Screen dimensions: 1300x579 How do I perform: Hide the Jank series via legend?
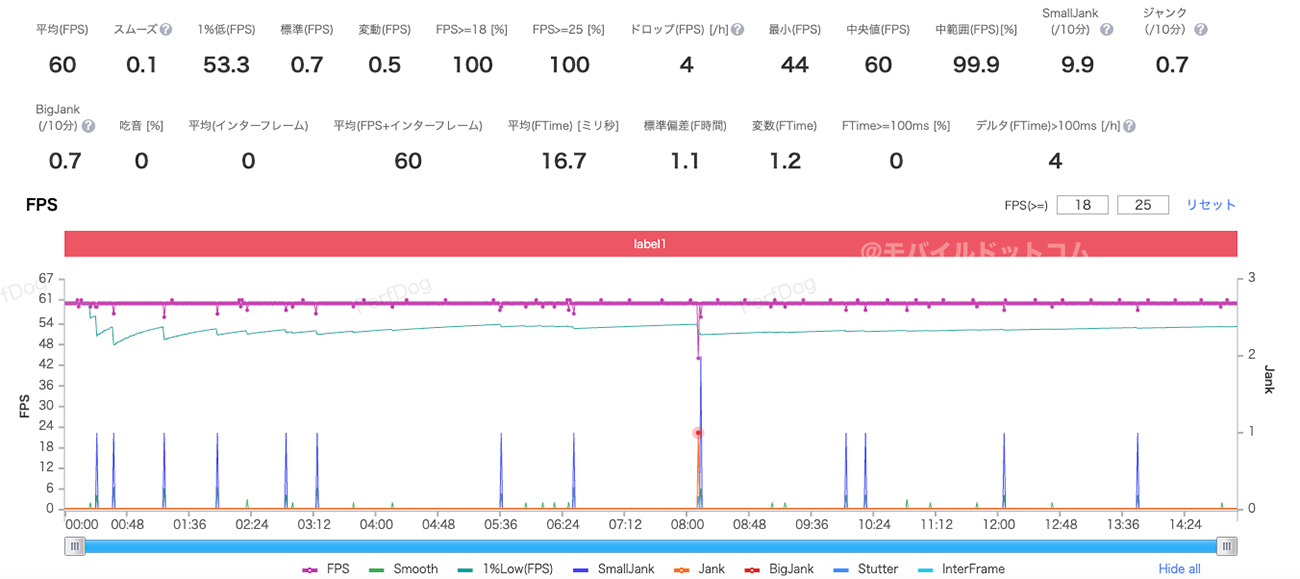701,569
